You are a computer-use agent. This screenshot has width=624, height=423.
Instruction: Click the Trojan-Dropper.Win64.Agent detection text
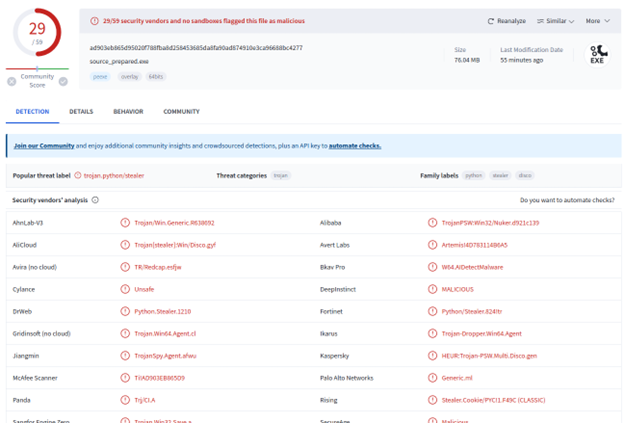(482, 333)
